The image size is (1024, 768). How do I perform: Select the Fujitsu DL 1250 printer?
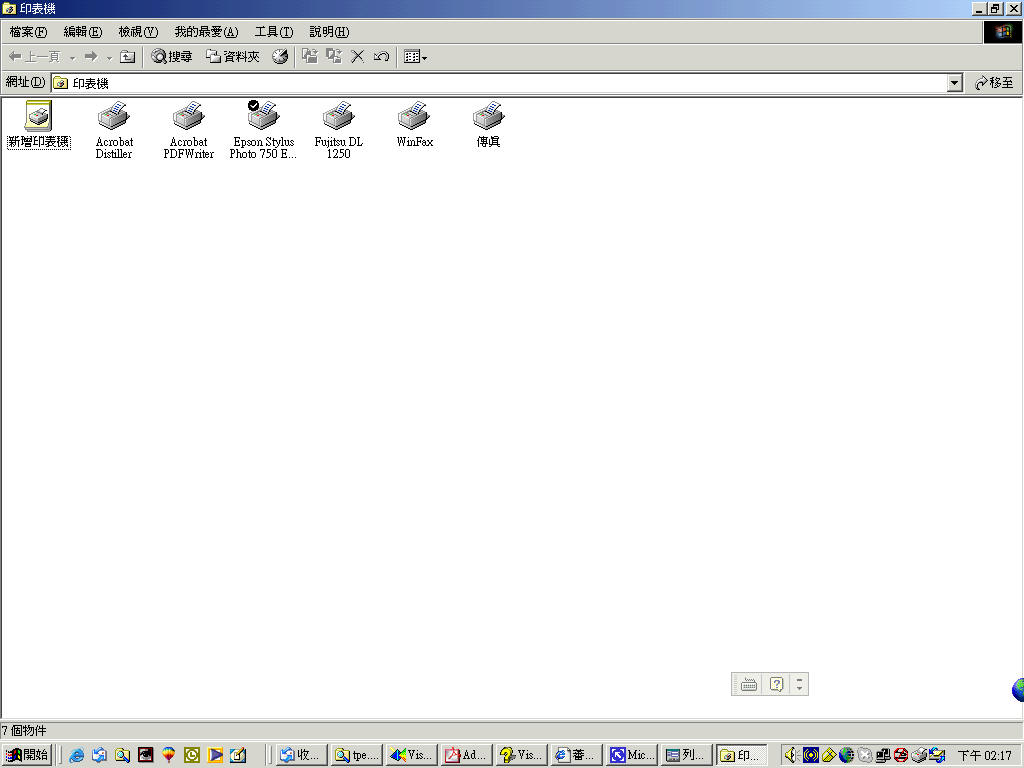pyautogui.click(x=338, y=130)
